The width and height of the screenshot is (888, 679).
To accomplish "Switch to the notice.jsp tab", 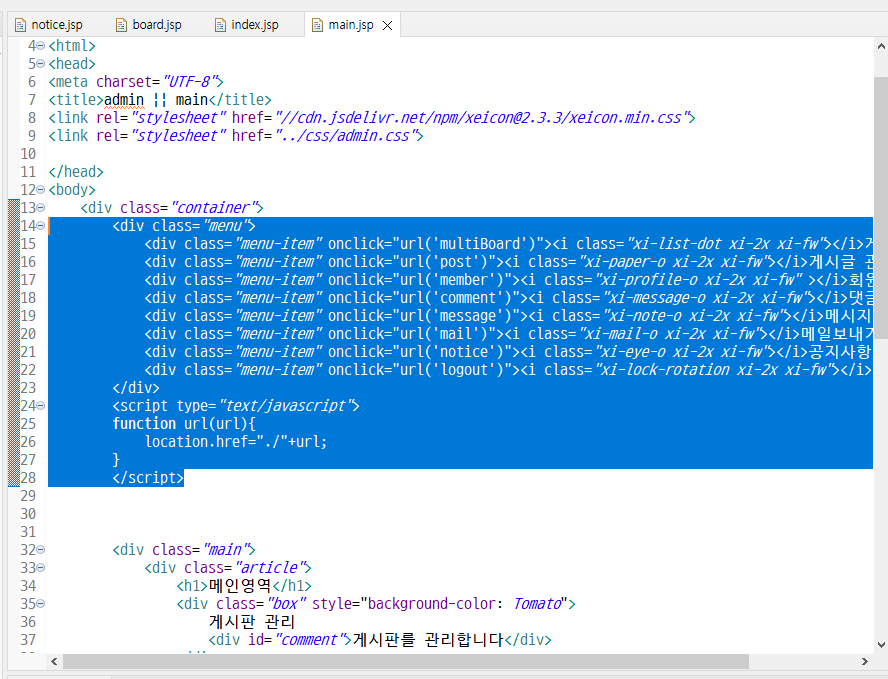I will click(49, 25).
